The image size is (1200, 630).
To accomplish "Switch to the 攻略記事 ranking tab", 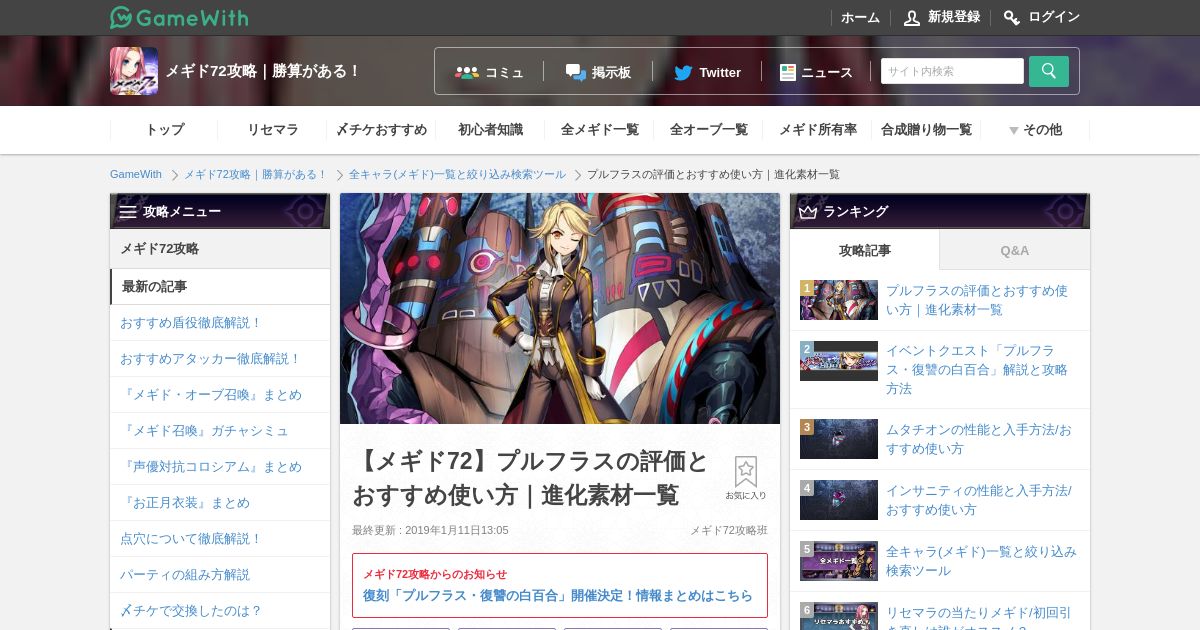I will [x=865, y=250].
